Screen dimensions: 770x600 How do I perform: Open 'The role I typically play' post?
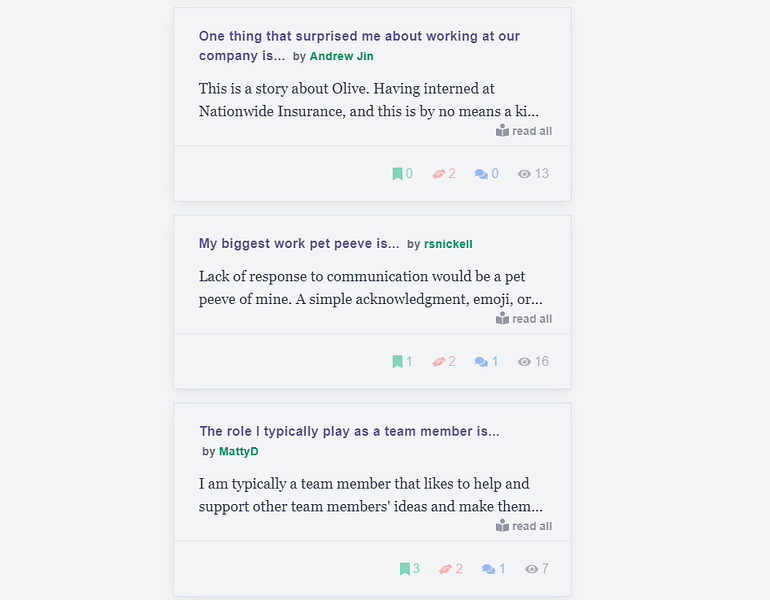click(x=349, y=431)
